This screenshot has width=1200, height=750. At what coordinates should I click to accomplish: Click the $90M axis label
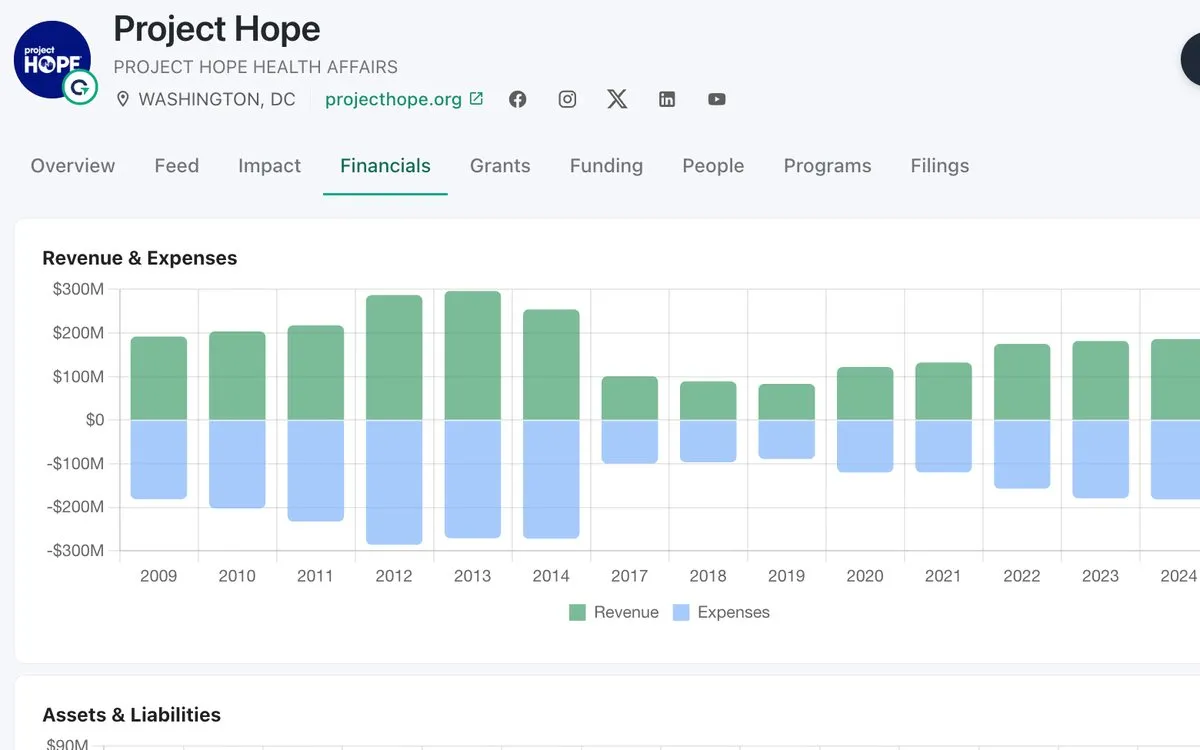(68, 744)
